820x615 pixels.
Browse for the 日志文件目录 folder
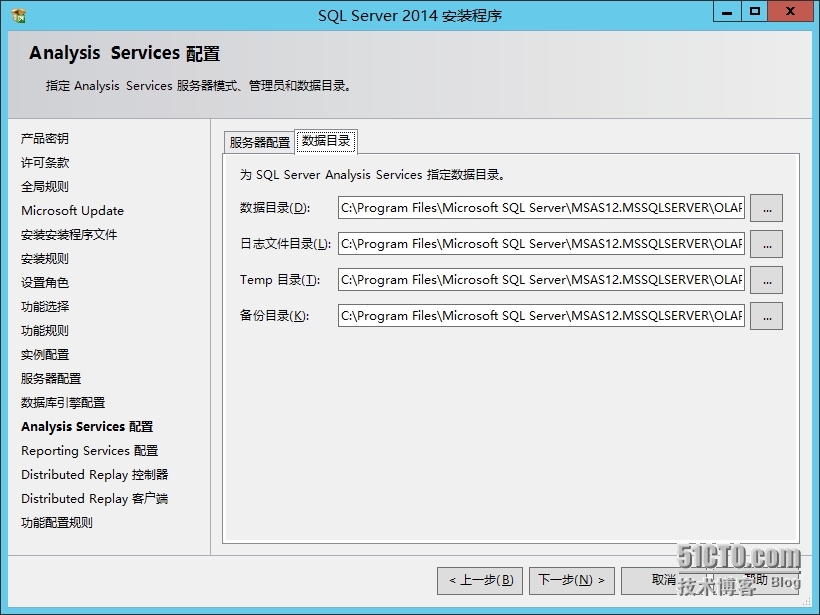767,244
